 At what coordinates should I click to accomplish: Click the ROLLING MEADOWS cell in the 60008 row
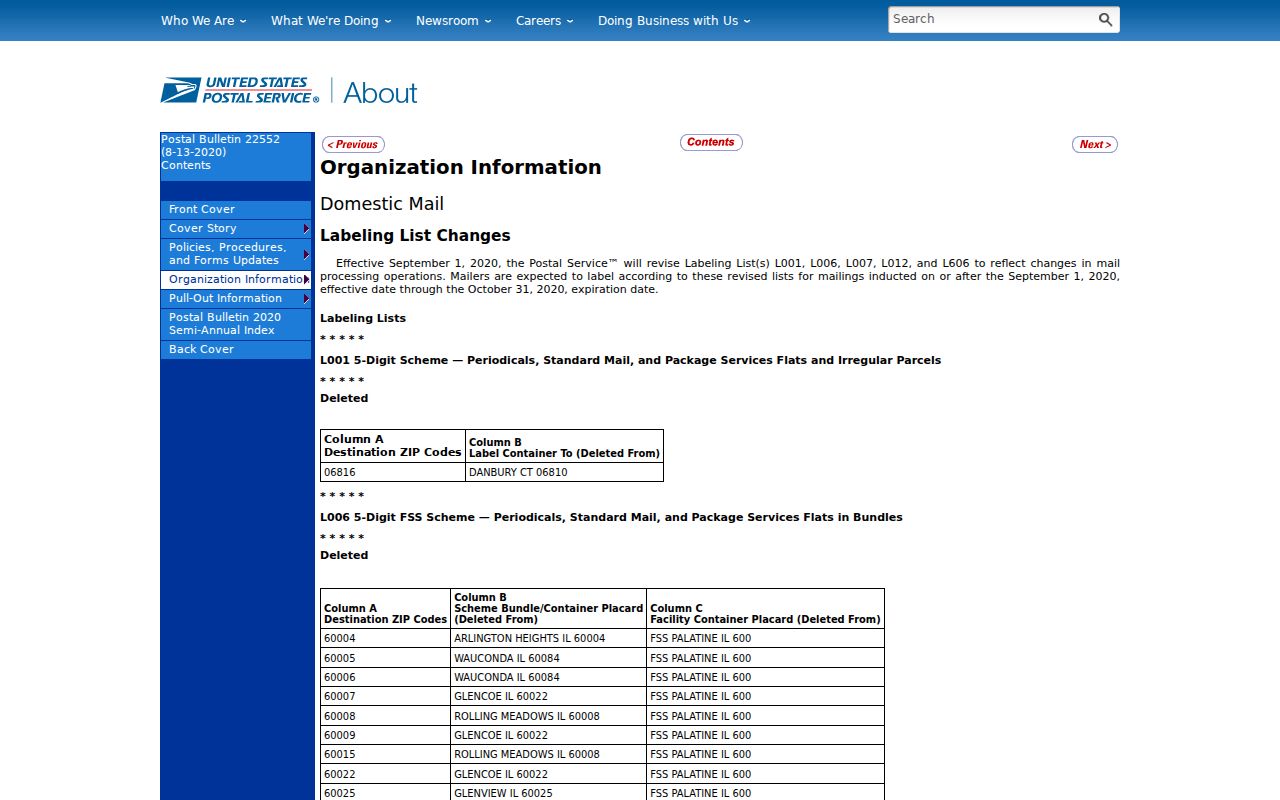(548, 716)
